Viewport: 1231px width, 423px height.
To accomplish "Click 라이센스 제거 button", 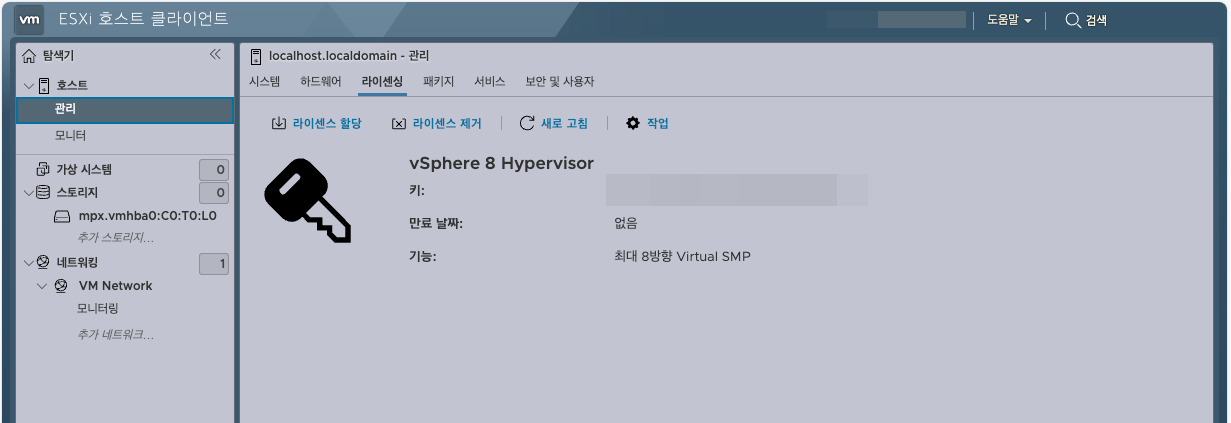I will (437, 123).
